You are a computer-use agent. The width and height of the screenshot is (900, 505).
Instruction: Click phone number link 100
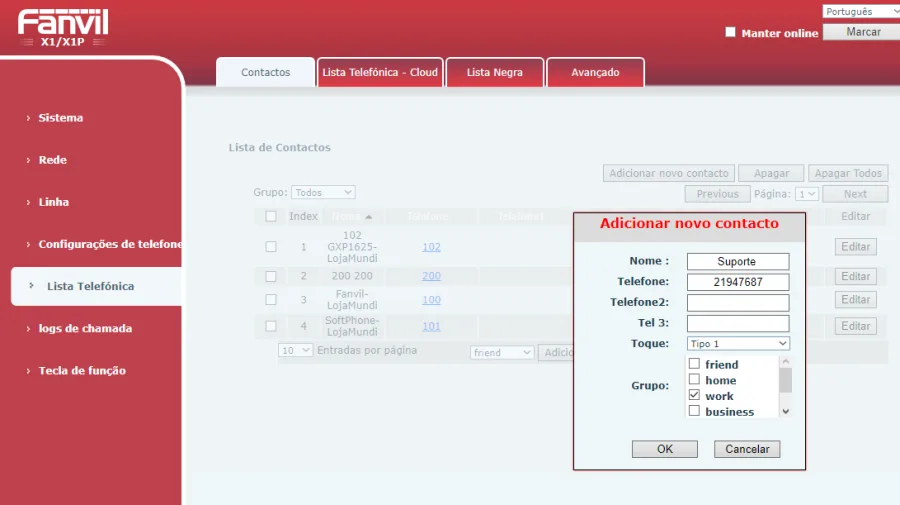coord(431,300)
